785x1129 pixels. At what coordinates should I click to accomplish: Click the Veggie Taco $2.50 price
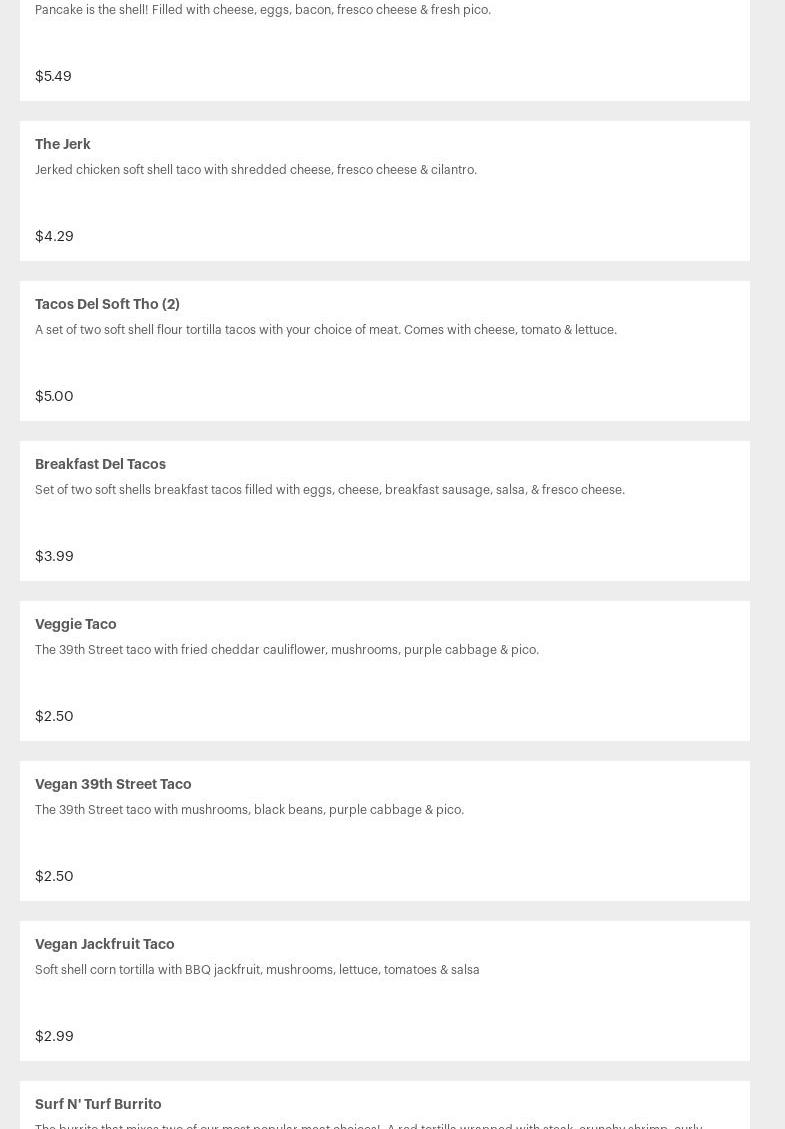coord(54,716)
